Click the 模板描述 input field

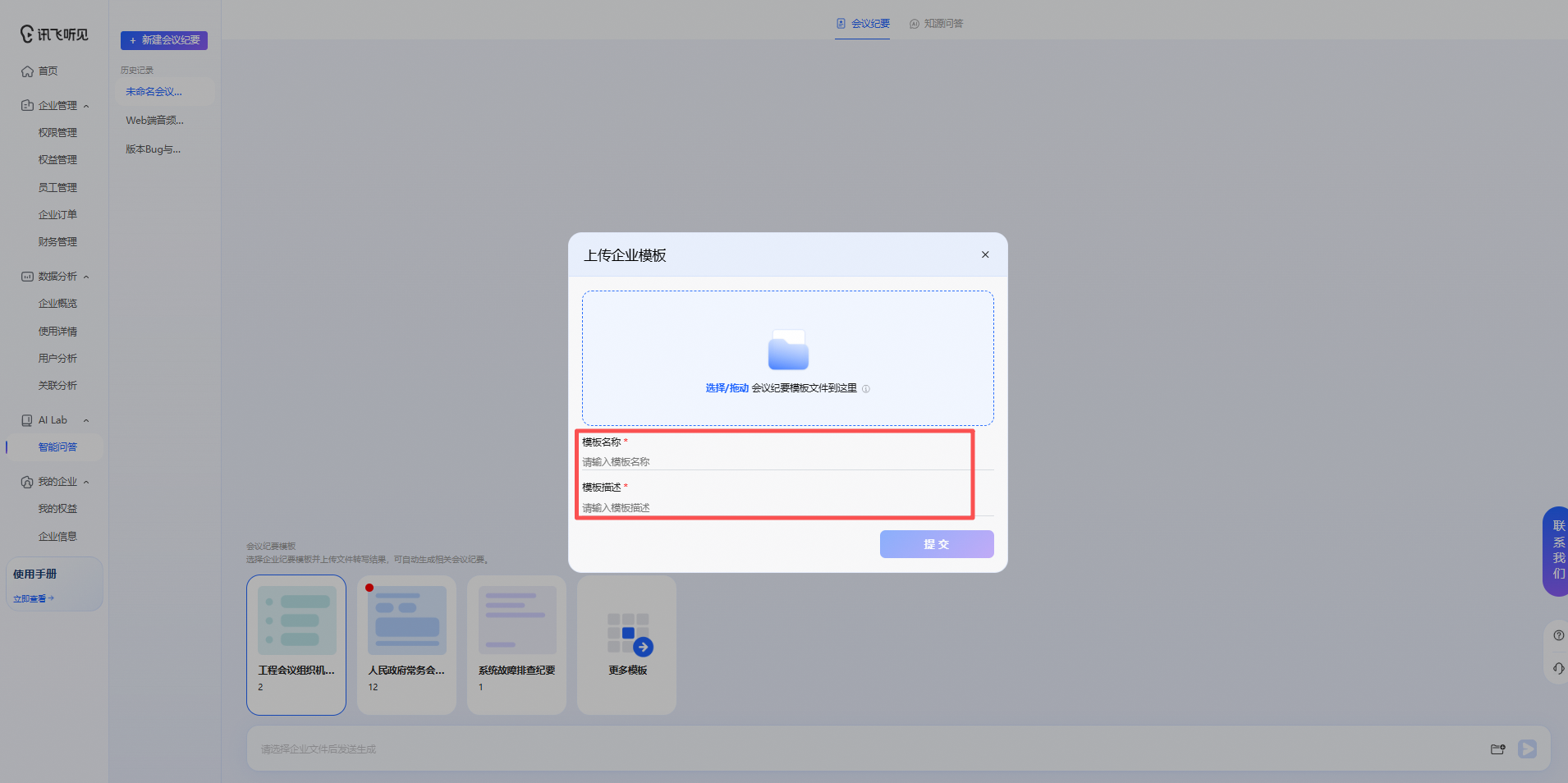coord(787,507)
